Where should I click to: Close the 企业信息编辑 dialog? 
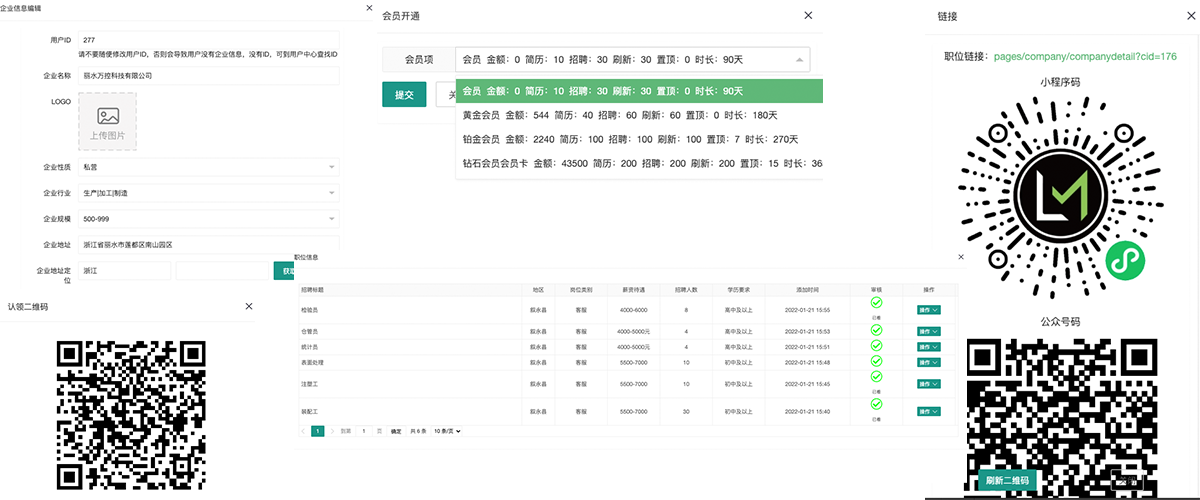pos(371,6)
